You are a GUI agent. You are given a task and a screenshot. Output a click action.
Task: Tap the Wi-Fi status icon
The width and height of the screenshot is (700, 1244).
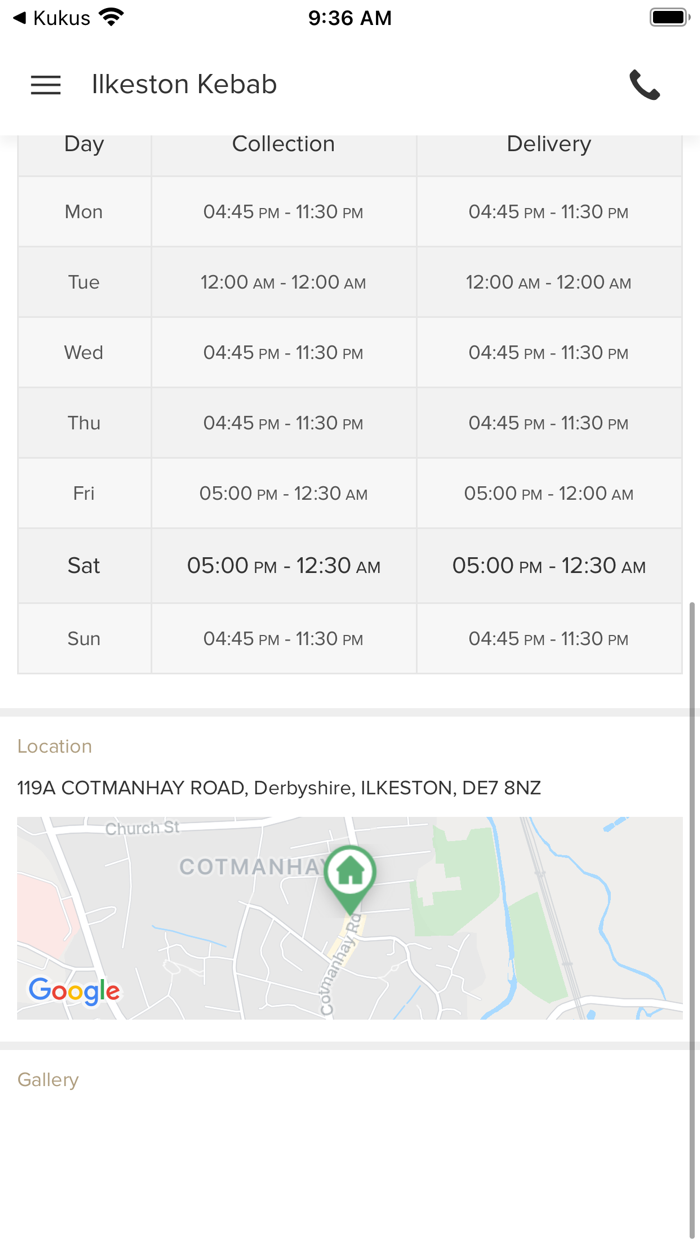tap(111, 18)
